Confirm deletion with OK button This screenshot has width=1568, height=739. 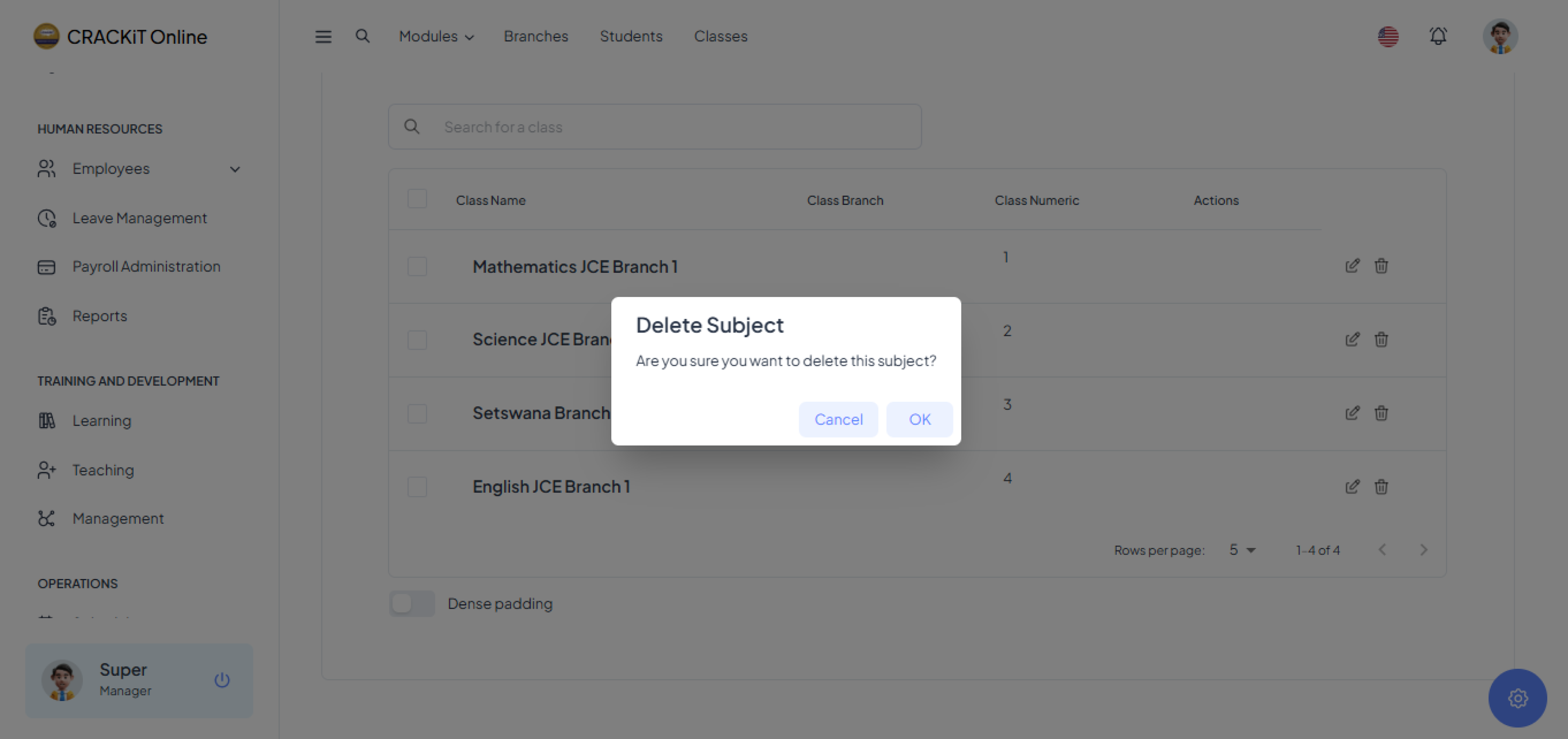pos(919,419)
